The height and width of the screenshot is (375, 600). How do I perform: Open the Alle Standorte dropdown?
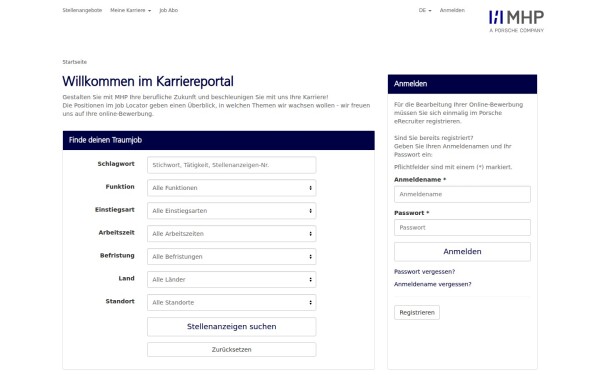[x=232, y=303]
